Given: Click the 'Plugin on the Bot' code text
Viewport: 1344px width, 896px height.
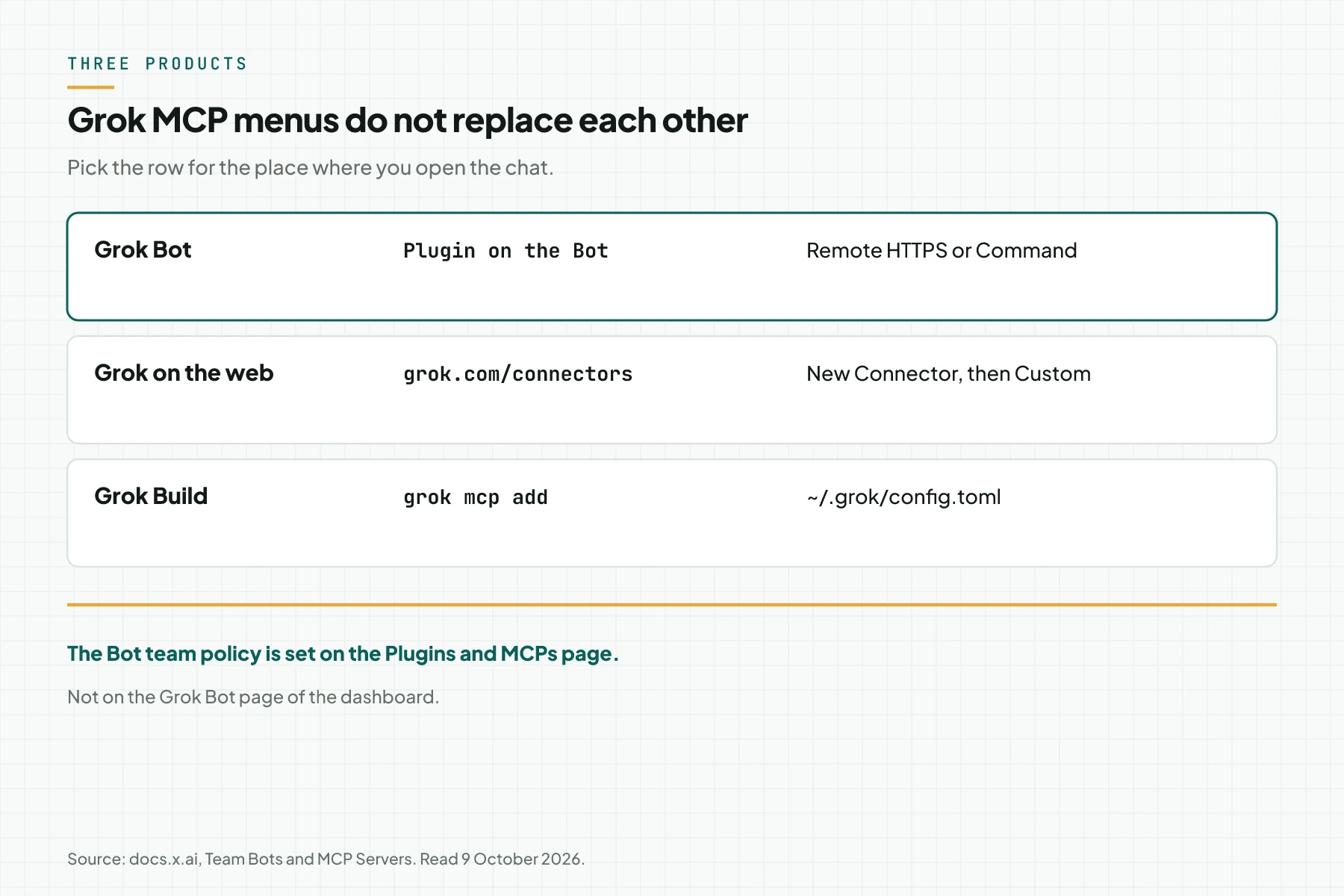Looking at the screenshot, I should pos(505,251).
